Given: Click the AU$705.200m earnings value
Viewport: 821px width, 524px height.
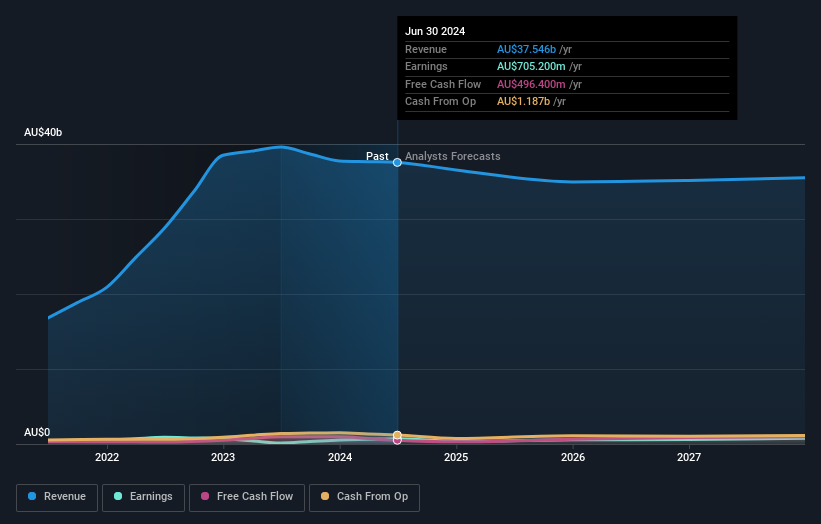Looking at the screenshot, I should 531,66.
